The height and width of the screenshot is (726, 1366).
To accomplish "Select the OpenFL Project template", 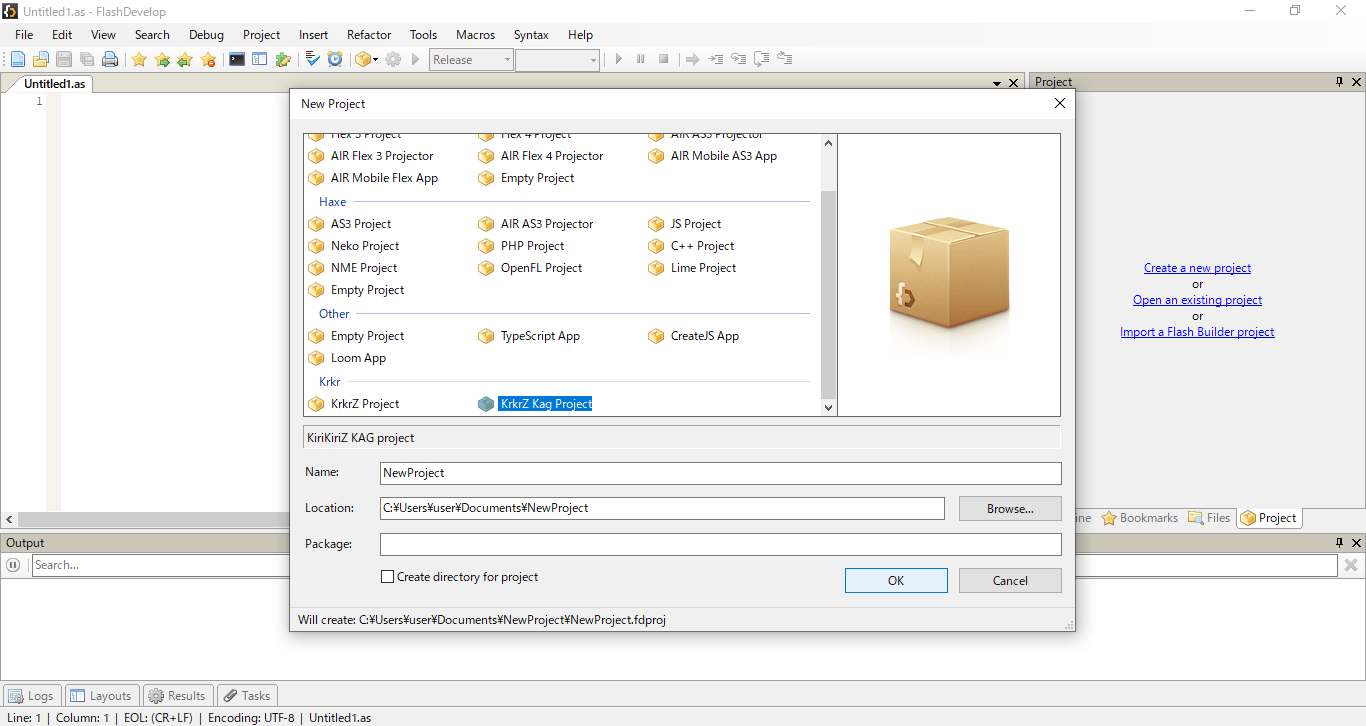I will point(541,268).
